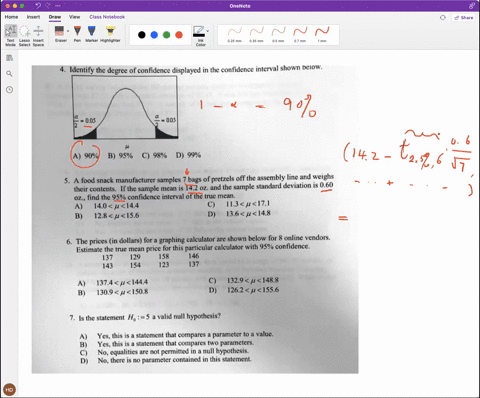Click the answer choice A) 90%
This screenshot has width=480, height=398.
point(86,156)
